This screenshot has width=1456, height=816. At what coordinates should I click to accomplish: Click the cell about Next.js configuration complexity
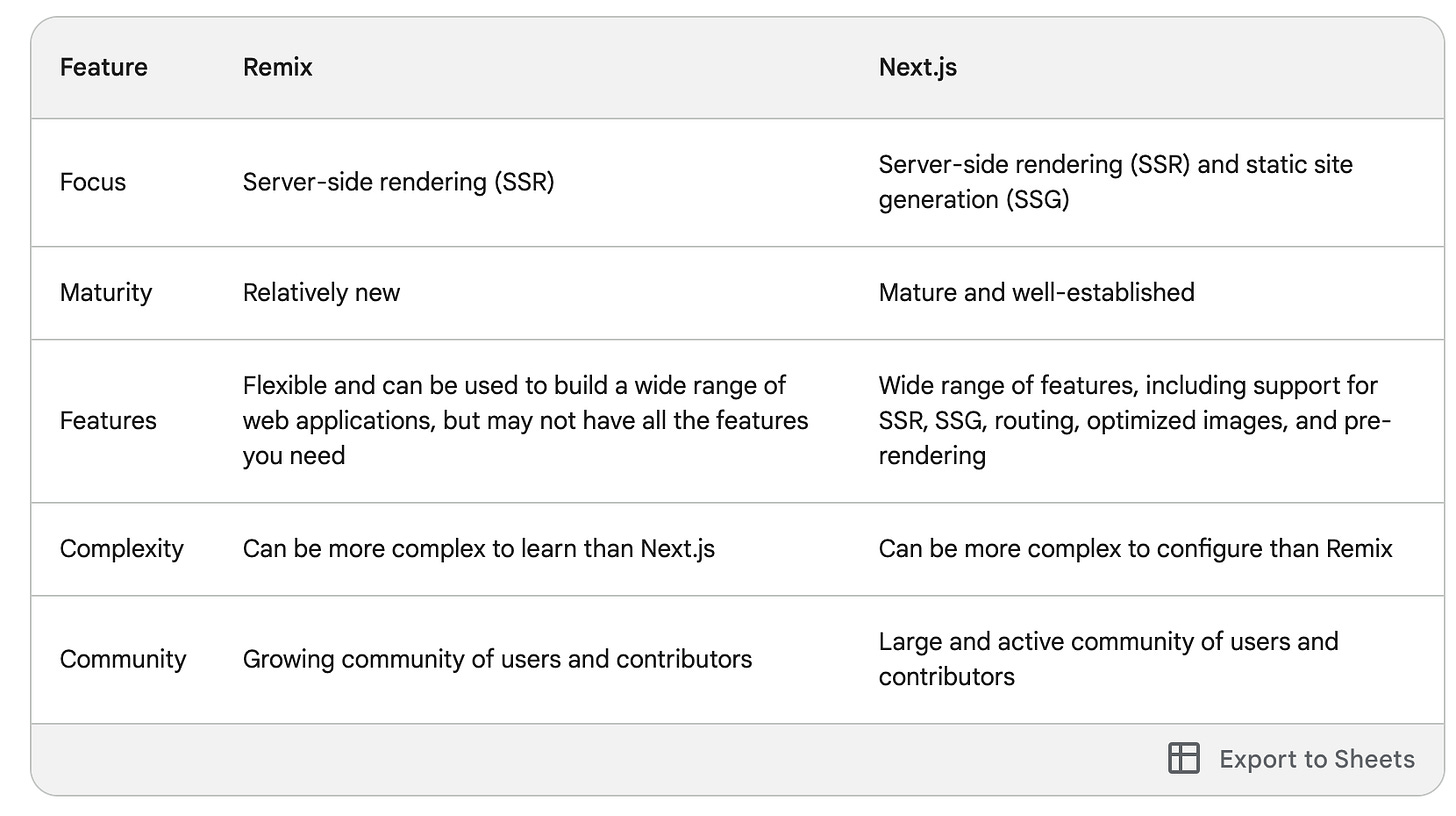tap(1135, 549)
